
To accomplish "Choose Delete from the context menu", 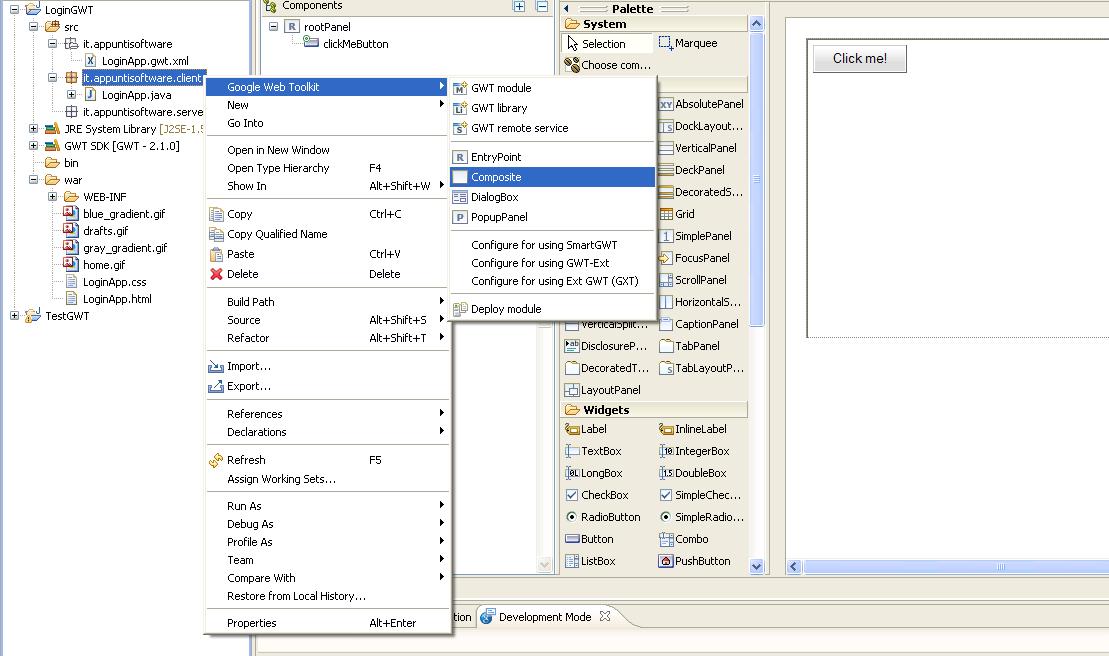I will point(328,274).
